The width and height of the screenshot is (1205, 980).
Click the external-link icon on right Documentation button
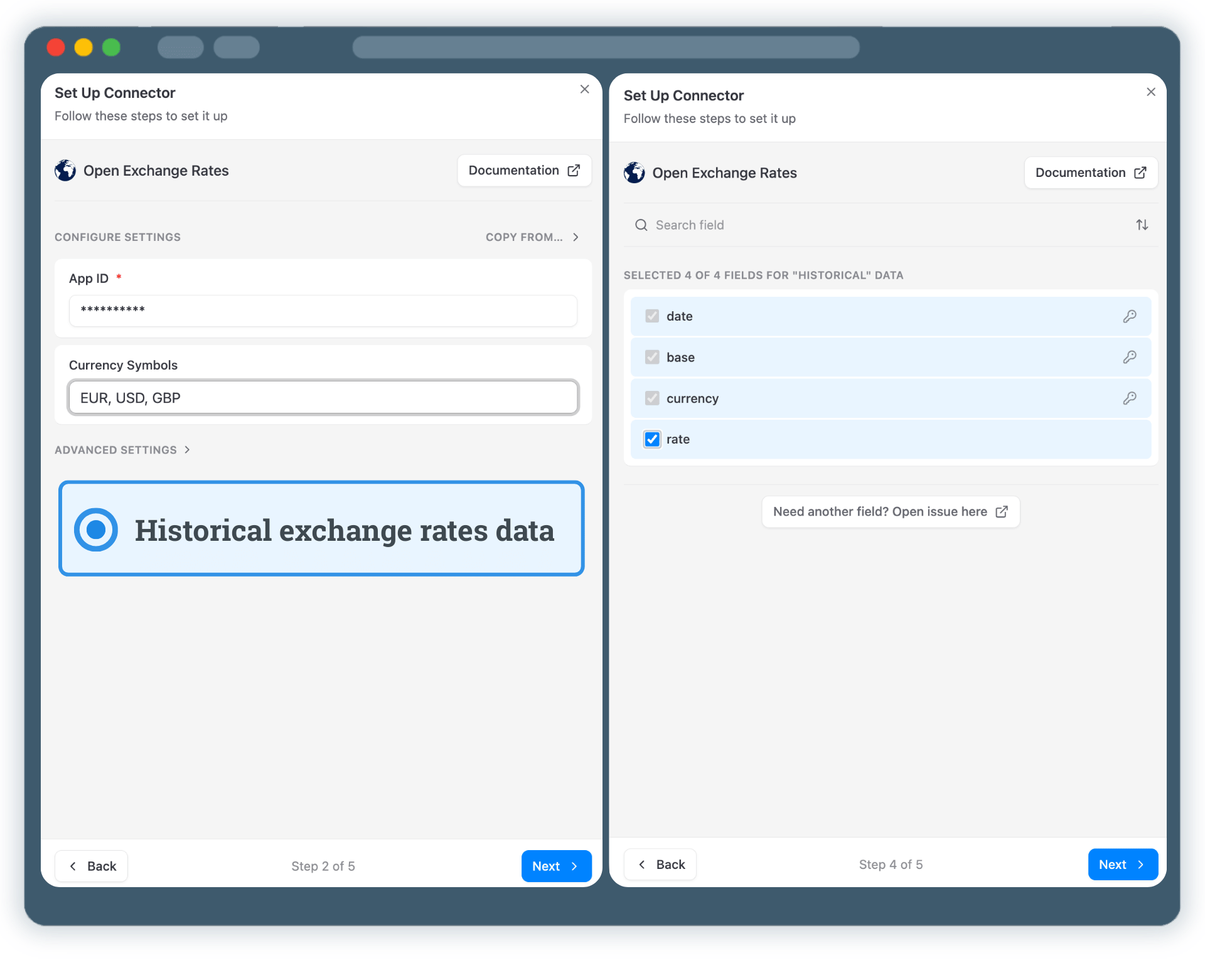click(x=1141, y=173)
